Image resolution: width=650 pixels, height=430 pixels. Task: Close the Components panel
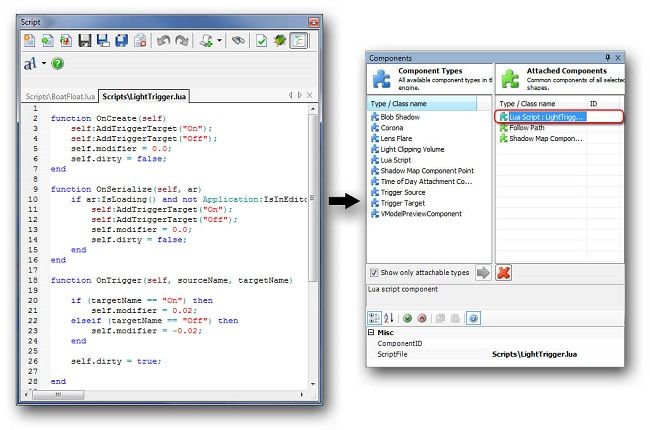pos(618,58)
